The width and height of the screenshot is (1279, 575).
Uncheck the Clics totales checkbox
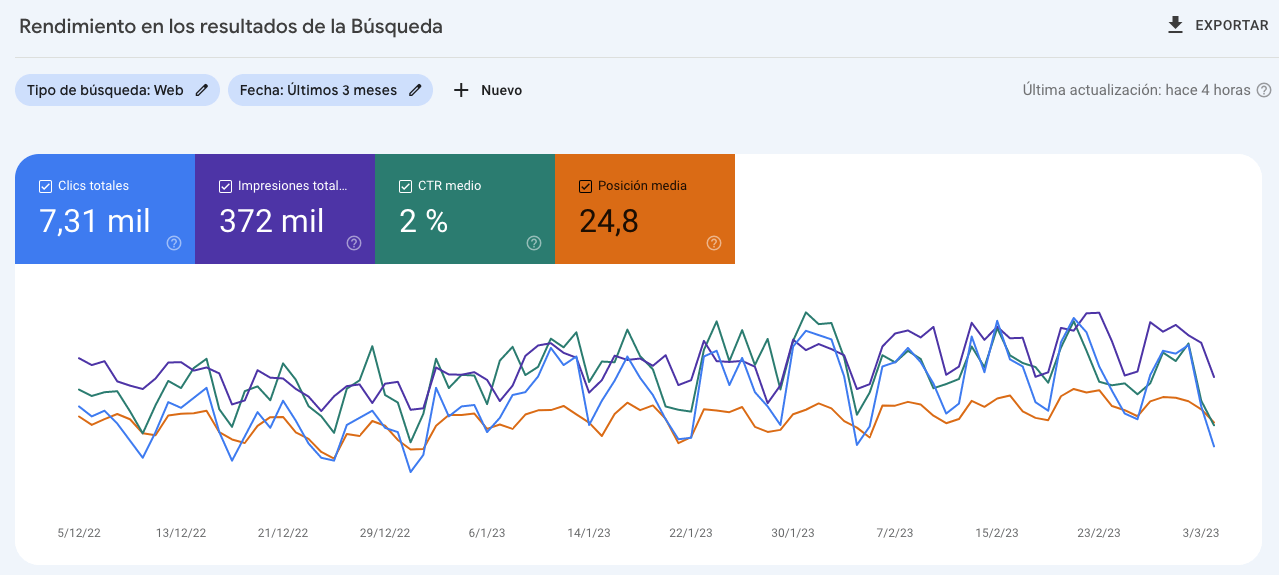(x=45, y=186)
